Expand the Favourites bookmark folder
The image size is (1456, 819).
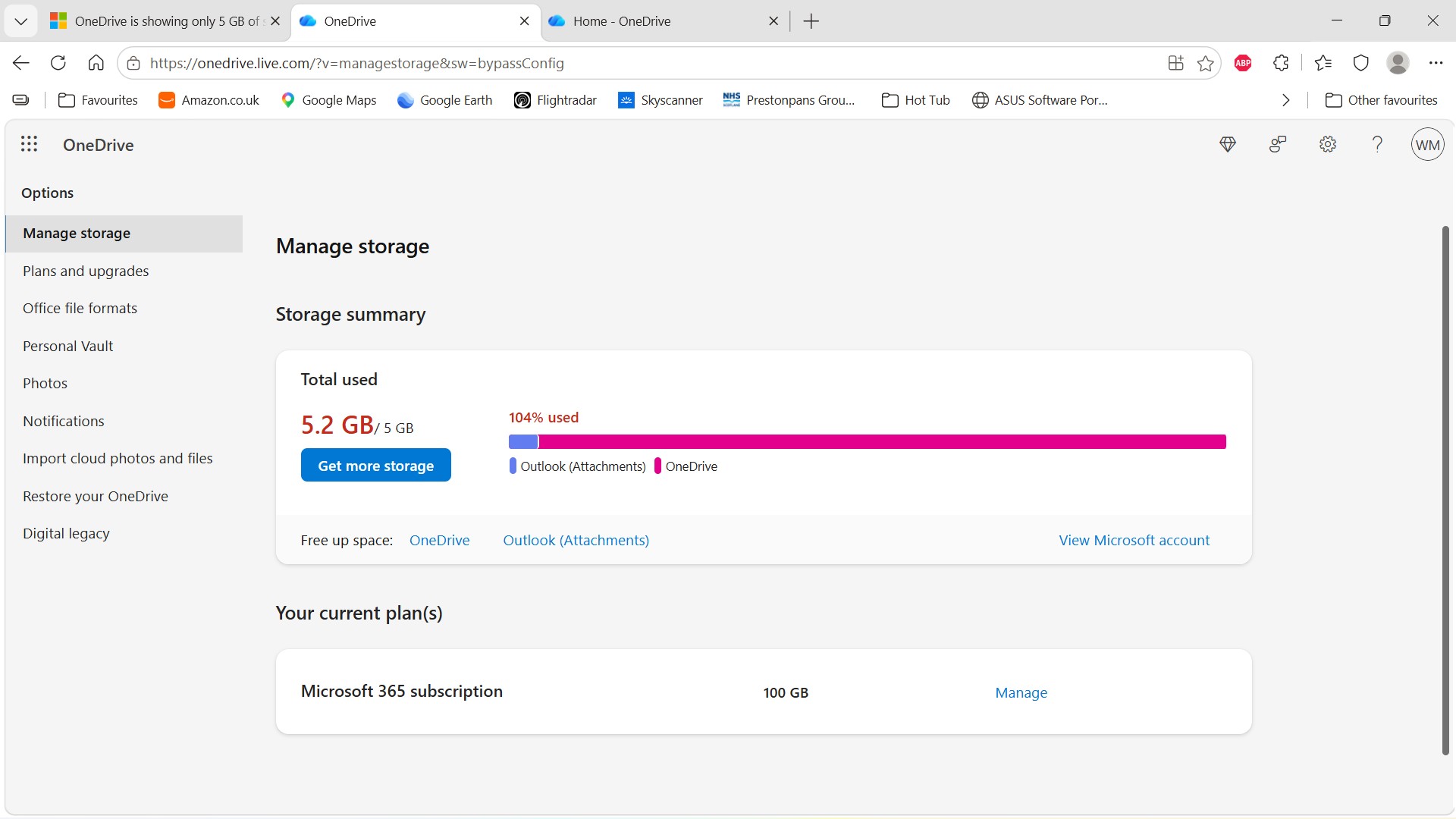98,100
